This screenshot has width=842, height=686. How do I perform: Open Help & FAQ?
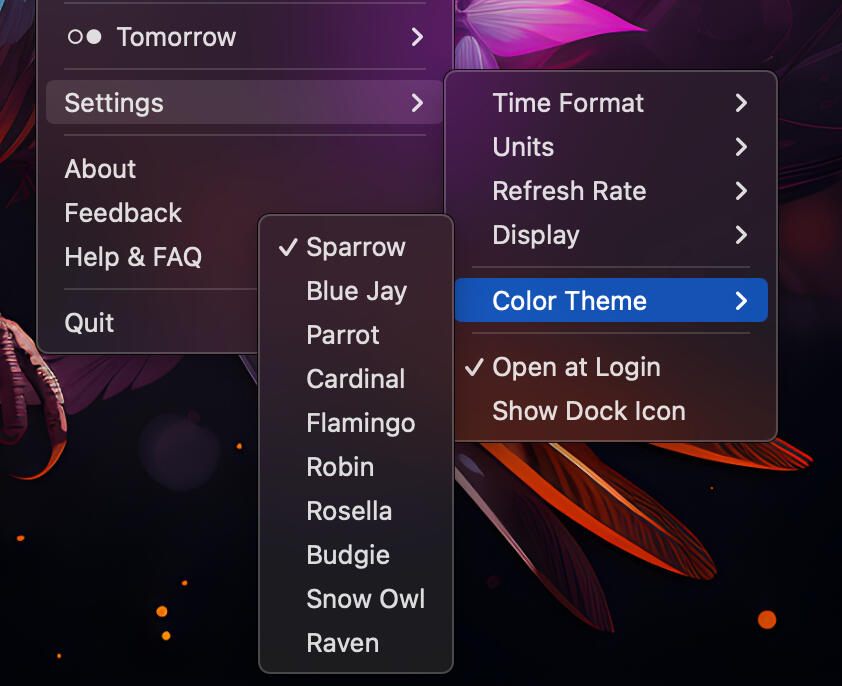point(133,257)
